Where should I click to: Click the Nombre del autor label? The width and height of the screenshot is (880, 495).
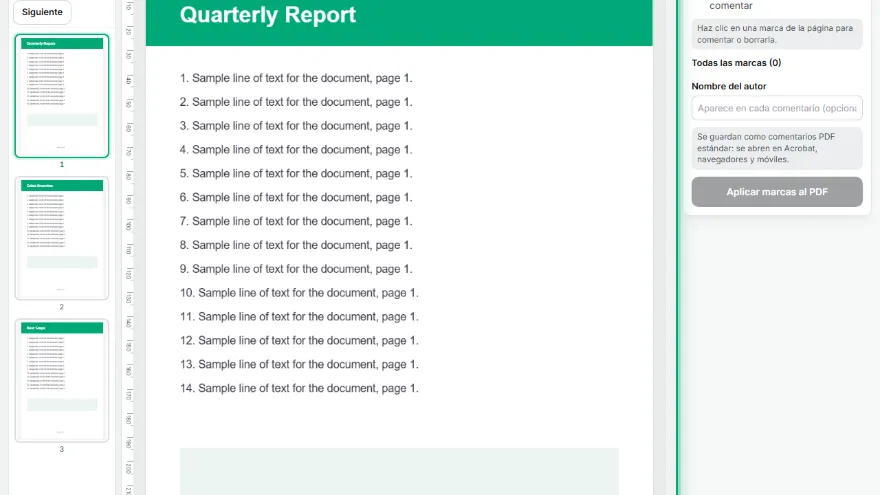pos(728,86)
